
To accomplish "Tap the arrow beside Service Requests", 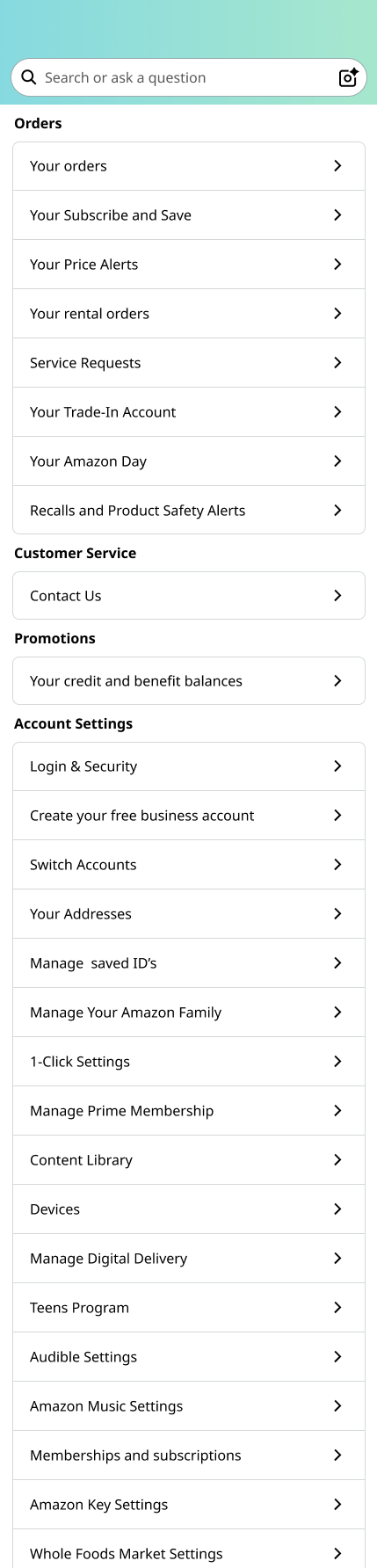I will point(337,363).
